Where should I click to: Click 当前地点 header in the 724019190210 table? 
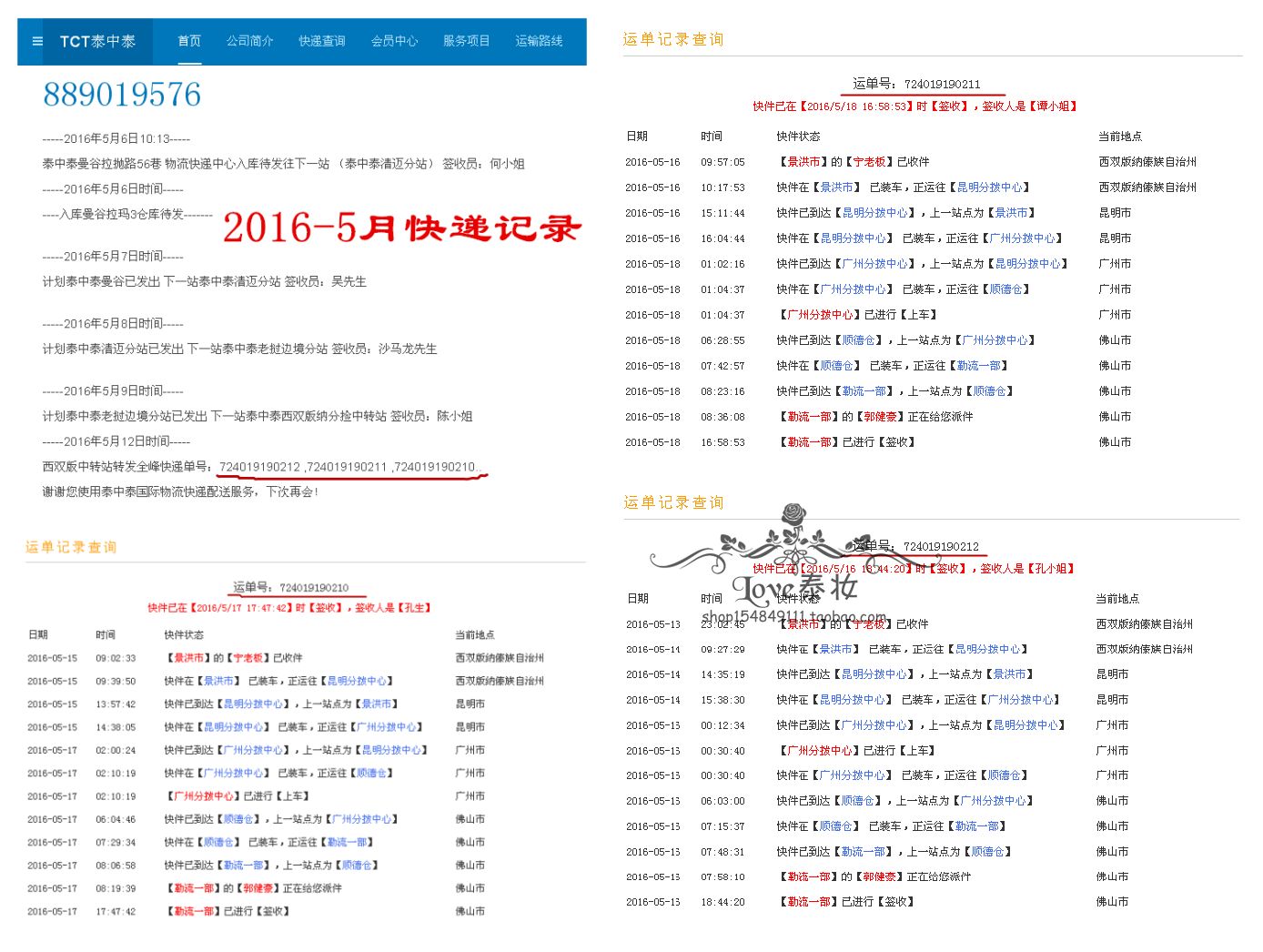coord(475,635)
